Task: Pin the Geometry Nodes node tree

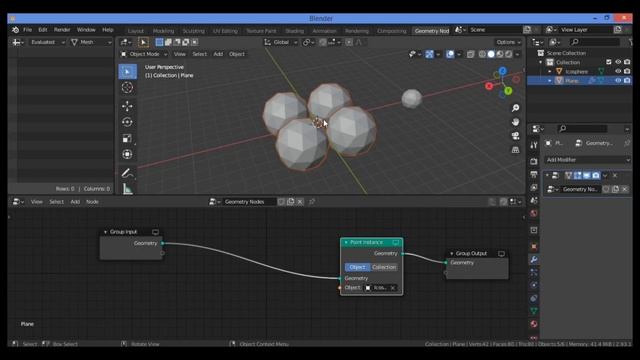Action: click(x=312, y=202)
